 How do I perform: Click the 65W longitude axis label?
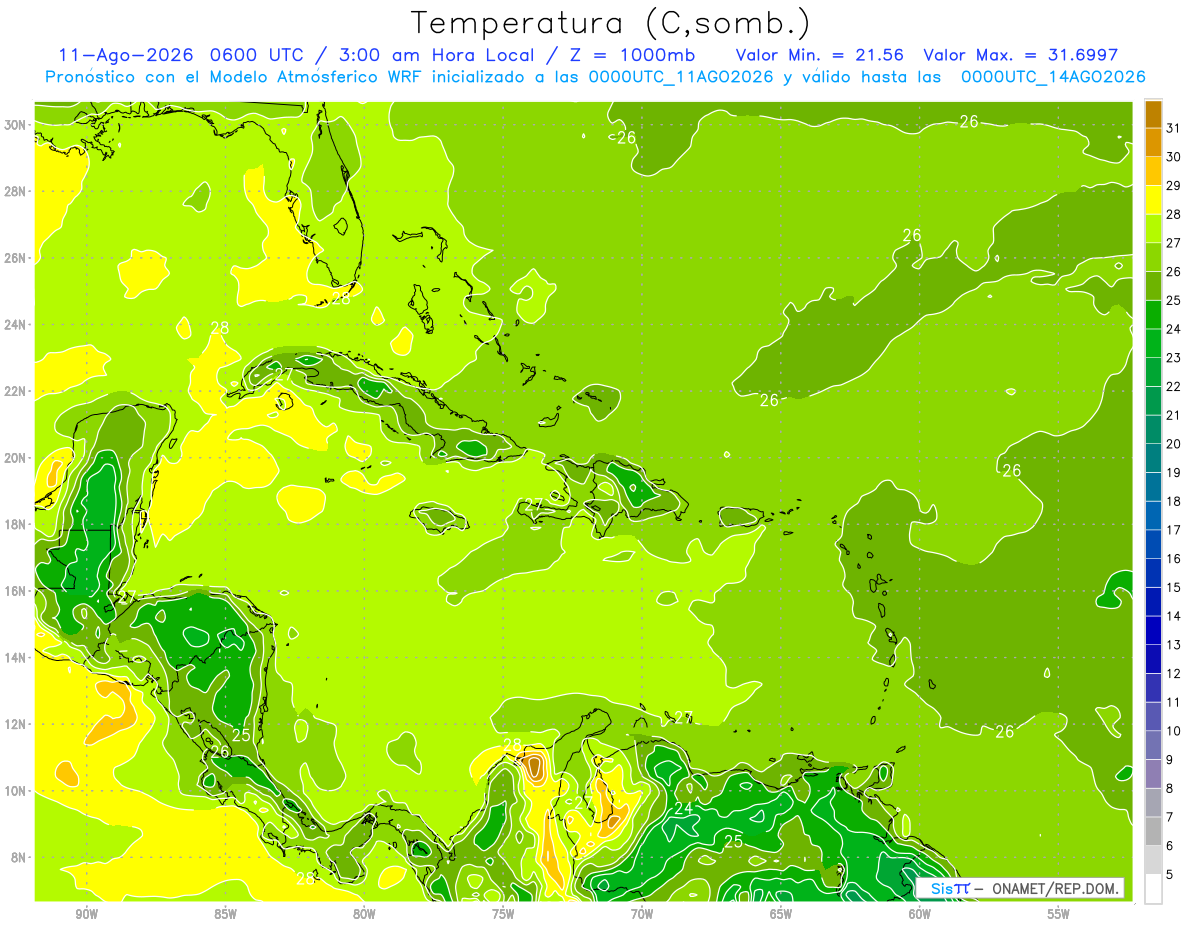(781, 914)
